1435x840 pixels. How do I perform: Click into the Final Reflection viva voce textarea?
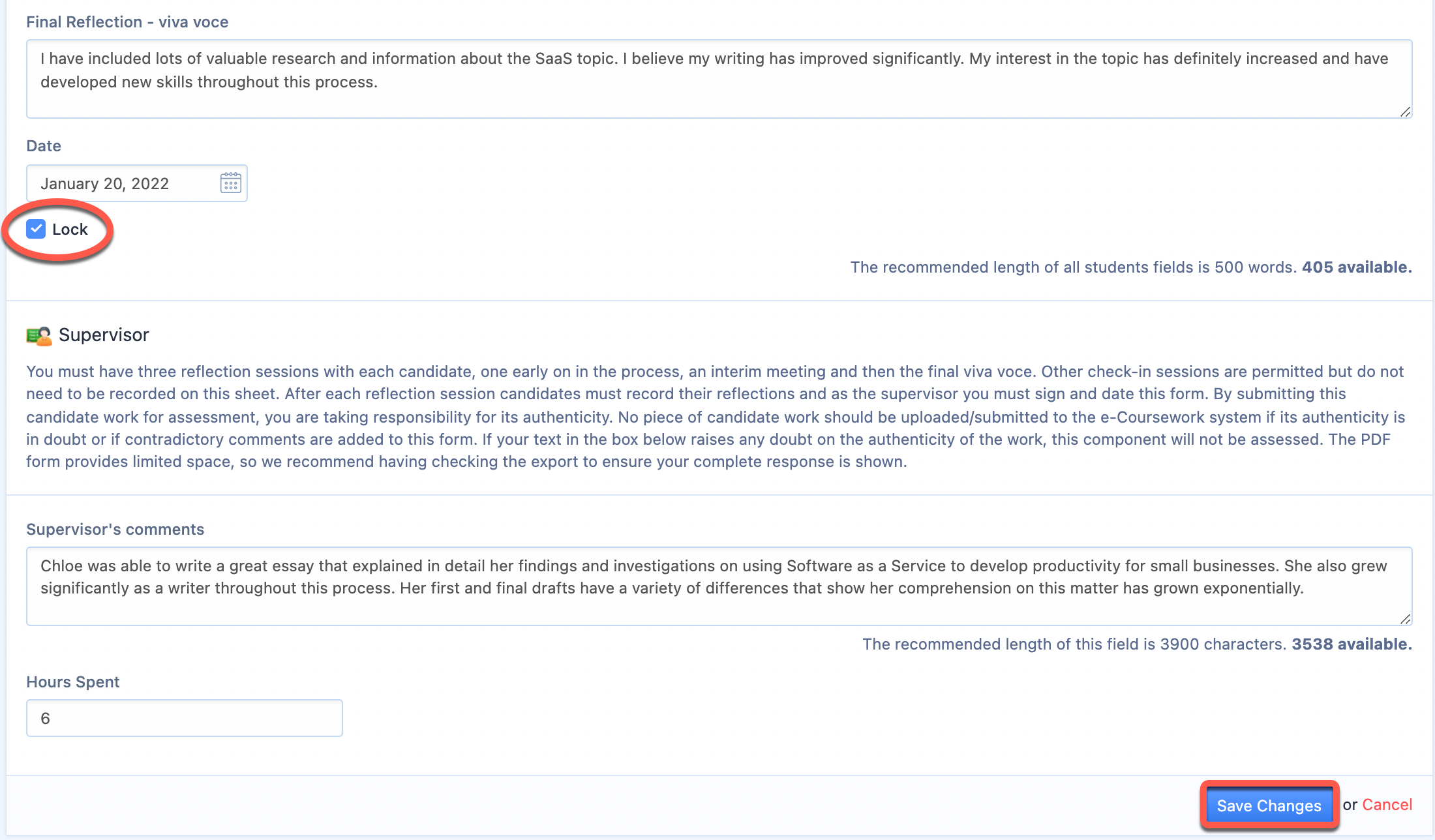719,79
